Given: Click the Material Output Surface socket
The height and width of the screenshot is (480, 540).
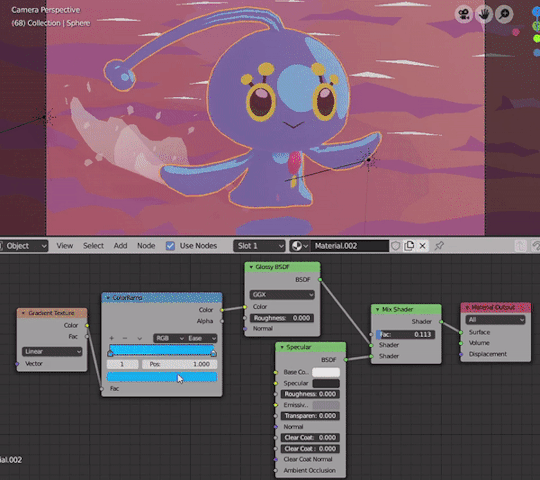Looking at the screenshot, I should click(x=461, y=332).
